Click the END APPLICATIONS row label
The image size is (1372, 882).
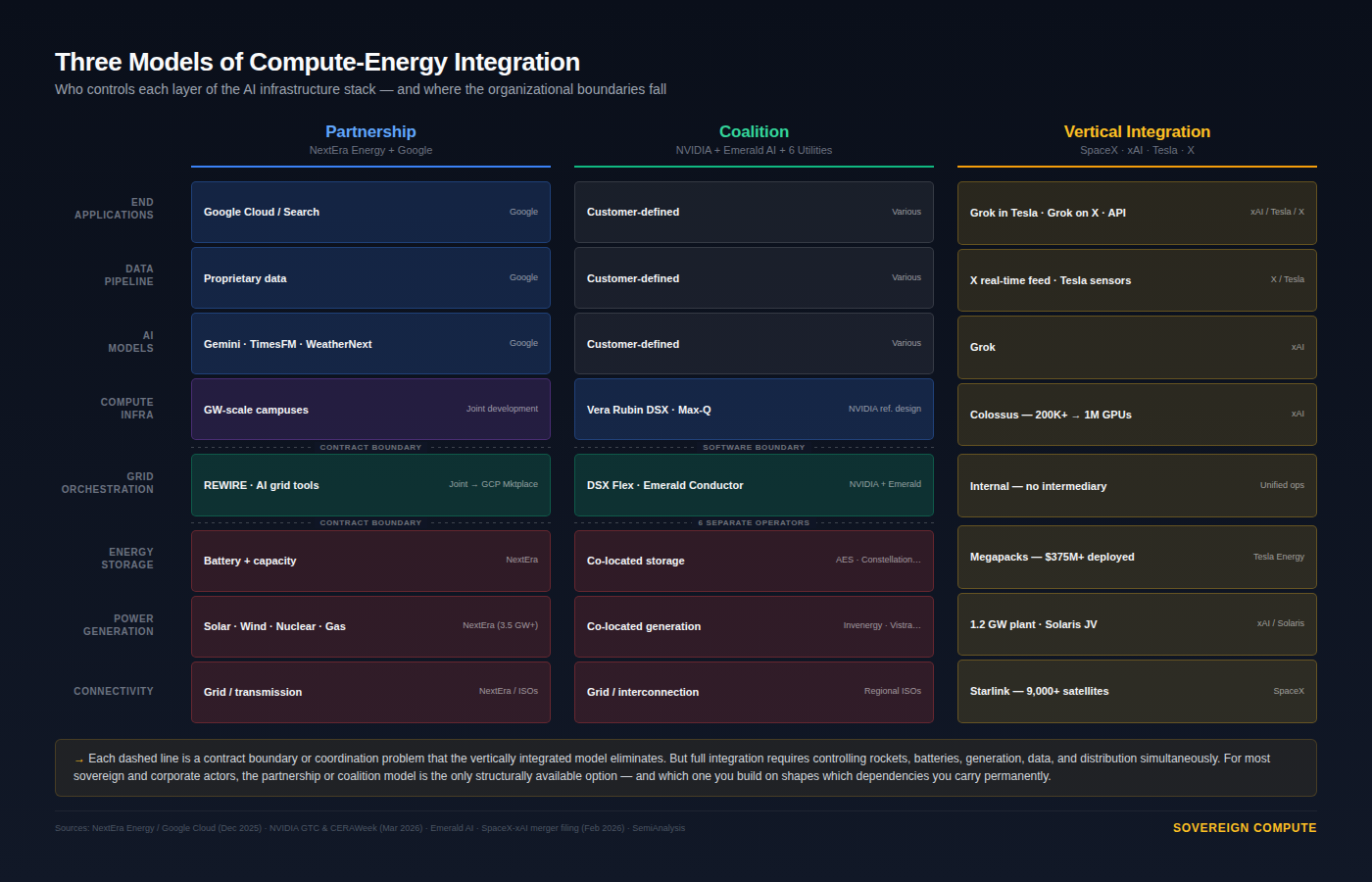(114, 209)
